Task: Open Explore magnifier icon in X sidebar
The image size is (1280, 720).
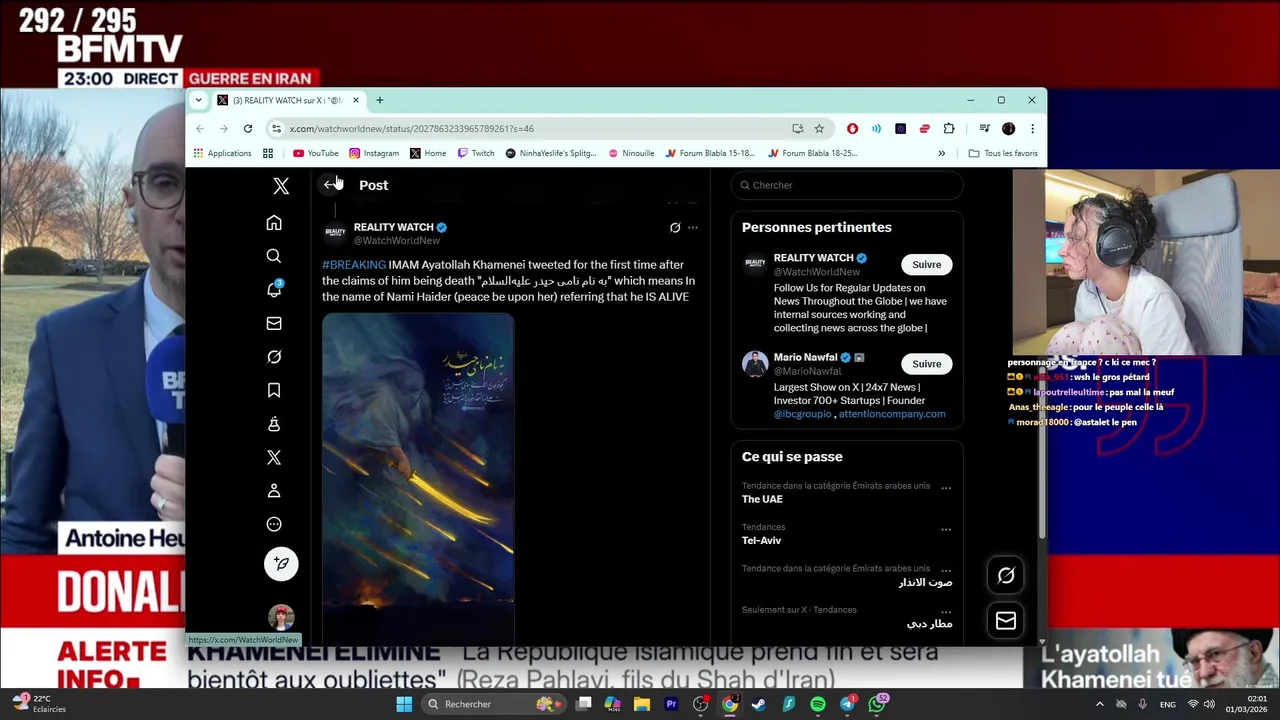Action: click(x=274, y=256)
